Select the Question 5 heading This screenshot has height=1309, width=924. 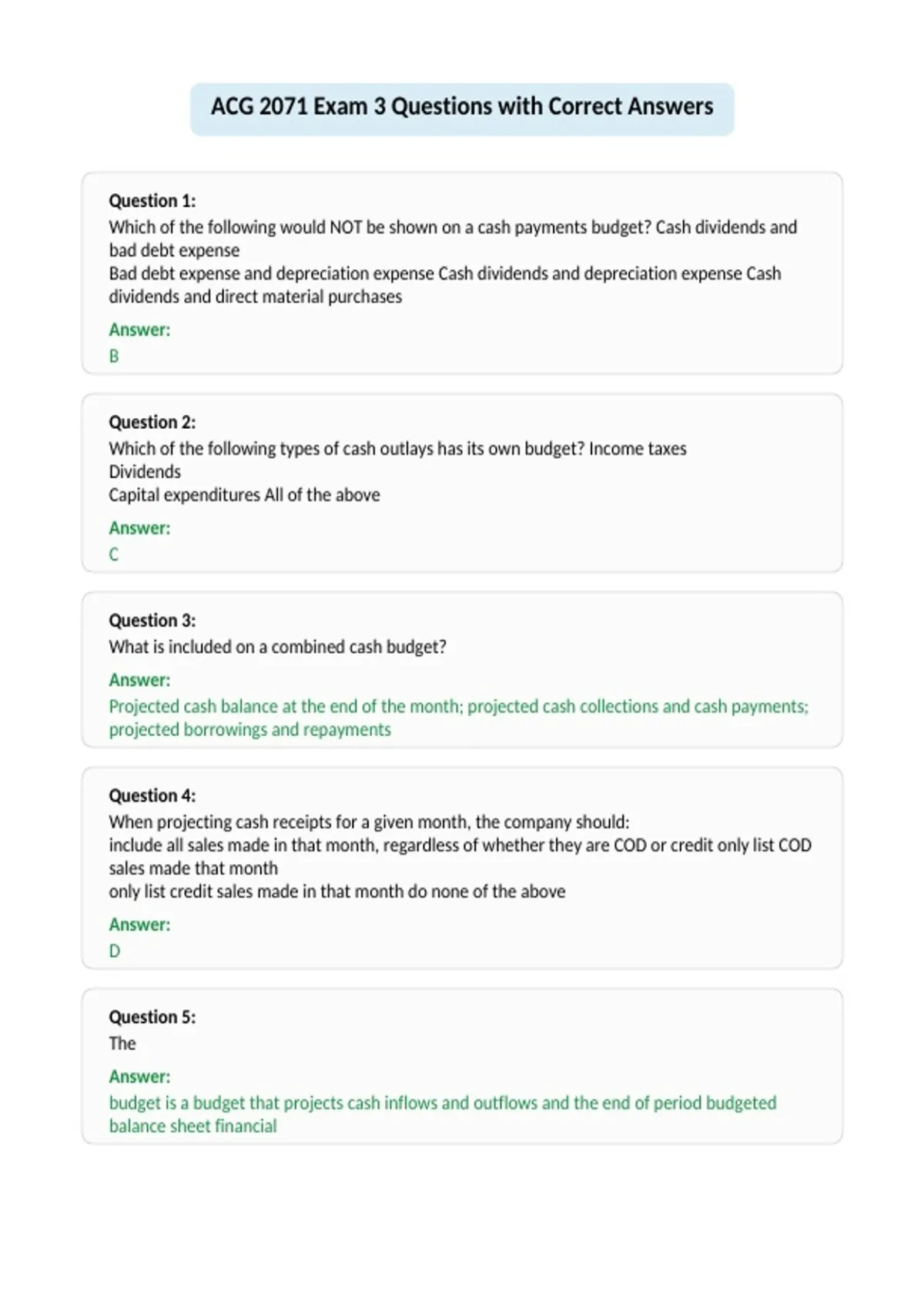click(152, 1017)
